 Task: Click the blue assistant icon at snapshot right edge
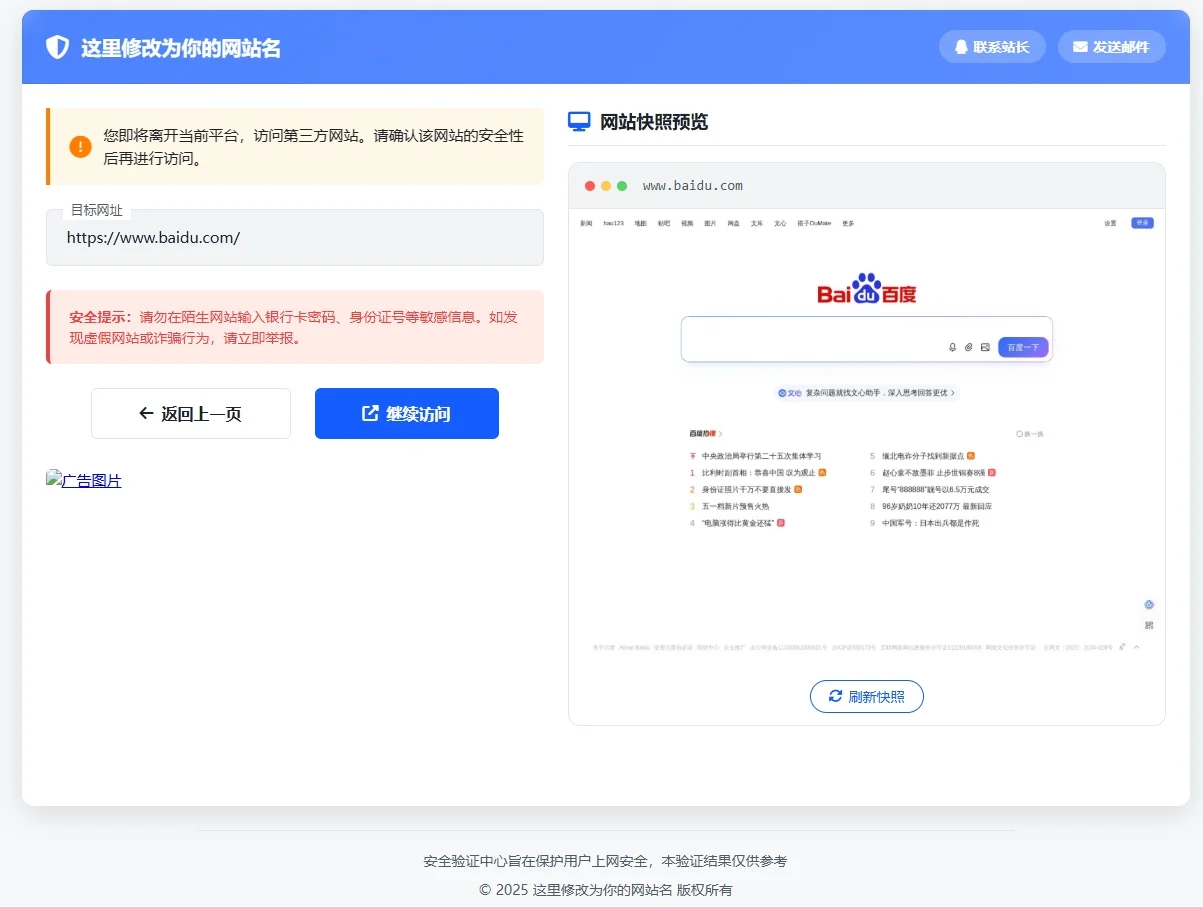[x=1149, y=604]
